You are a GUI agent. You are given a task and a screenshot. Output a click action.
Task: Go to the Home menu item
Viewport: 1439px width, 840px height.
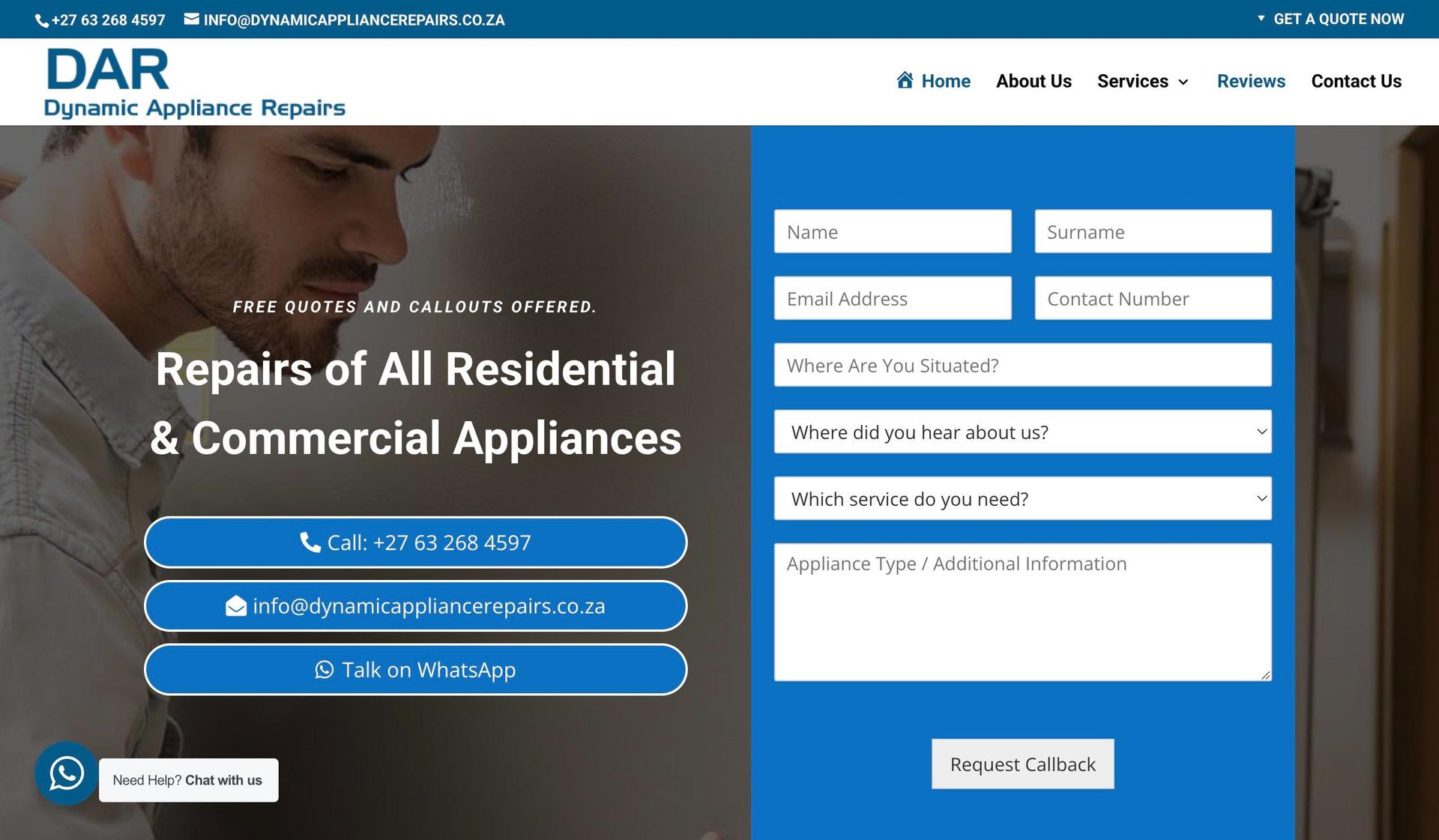coord(934,81)
